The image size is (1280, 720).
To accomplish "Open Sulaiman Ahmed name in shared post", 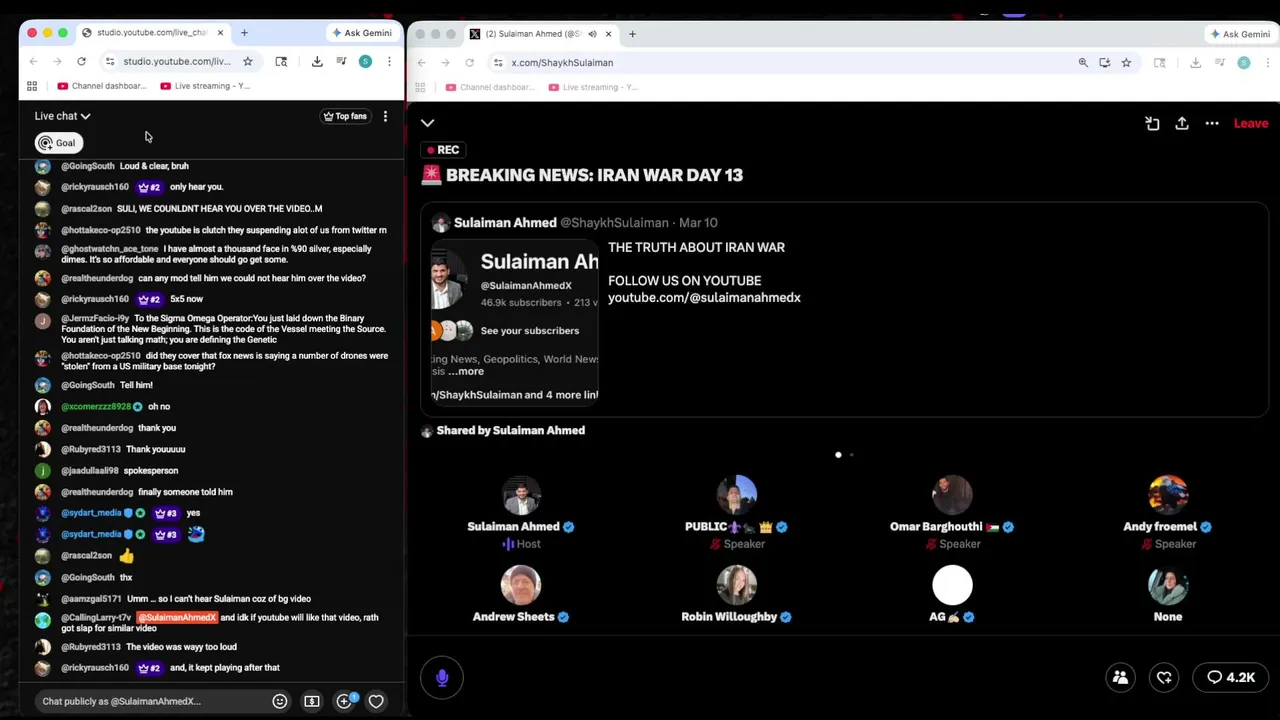I will (504, 222).
